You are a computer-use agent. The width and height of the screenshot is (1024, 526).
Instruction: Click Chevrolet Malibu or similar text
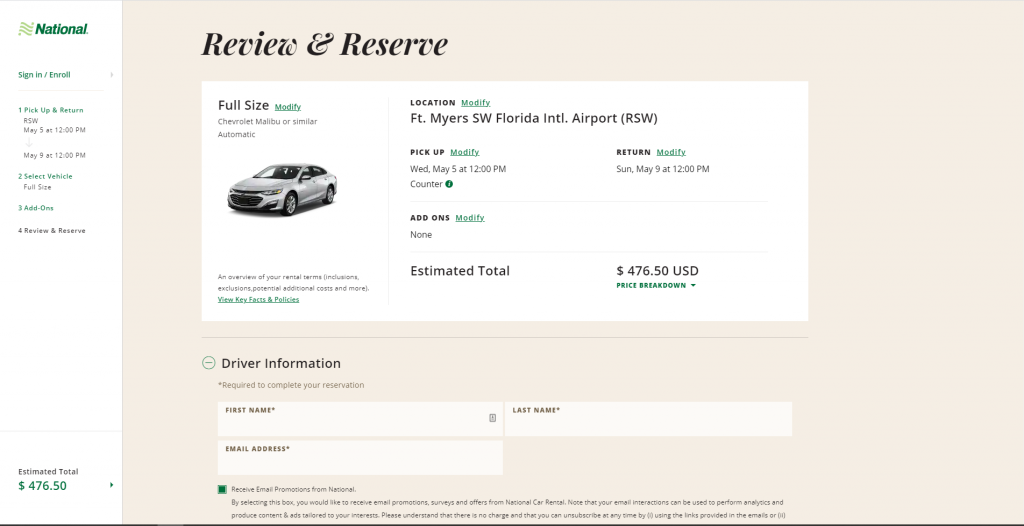(268, 122)
